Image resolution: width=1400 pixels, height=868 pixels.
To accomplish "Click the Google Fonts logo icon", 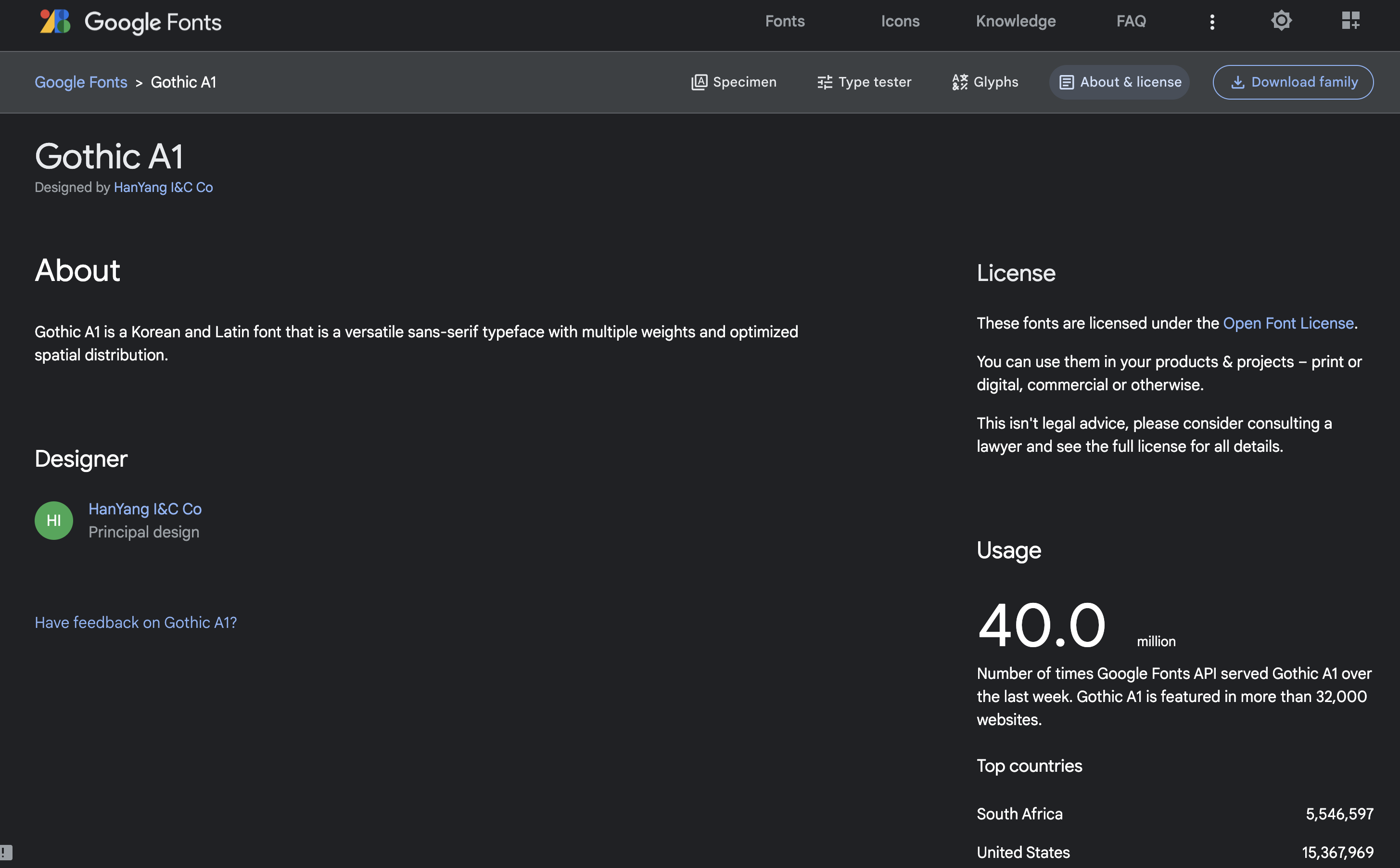I will [55, 22].
